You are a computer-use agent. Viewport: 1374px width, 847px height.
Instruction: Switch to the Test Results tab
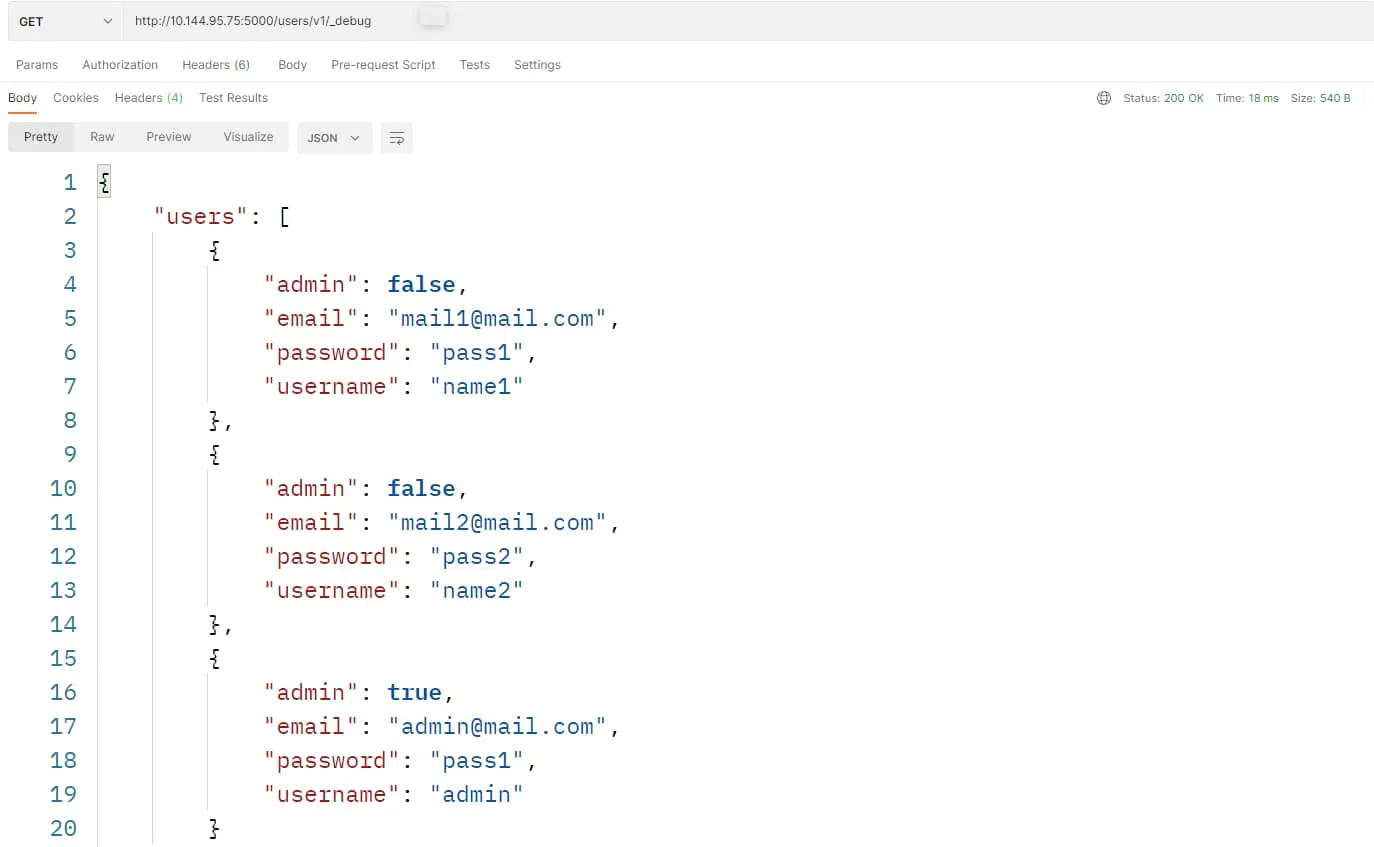tap(233, 98)
